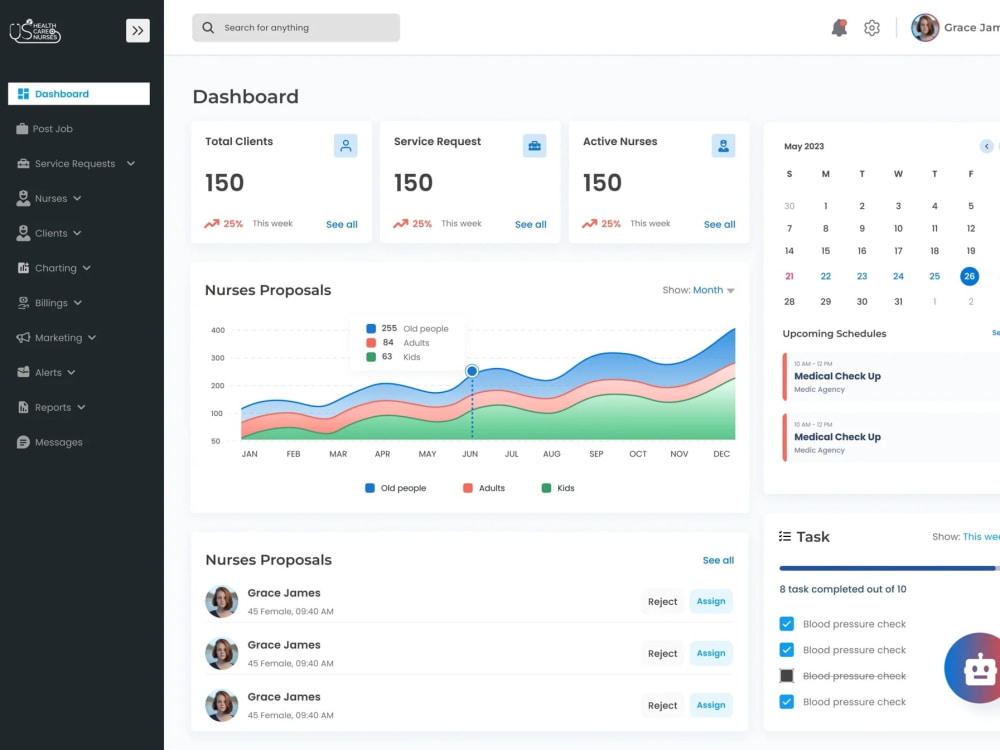Select May 26 in the calendar
1000x750 pixels.
(x=969, y=276)
